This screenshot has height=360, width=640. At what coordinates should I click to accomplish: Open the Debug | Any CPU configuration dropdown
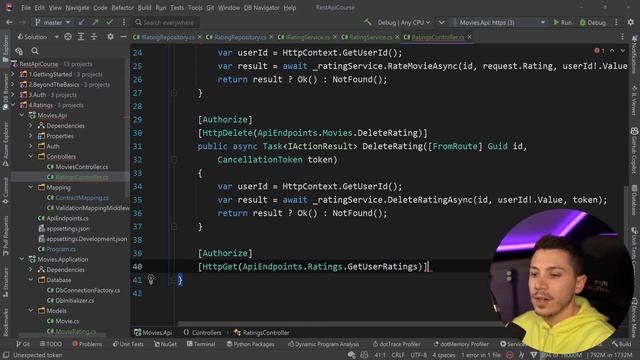[403, 22]
